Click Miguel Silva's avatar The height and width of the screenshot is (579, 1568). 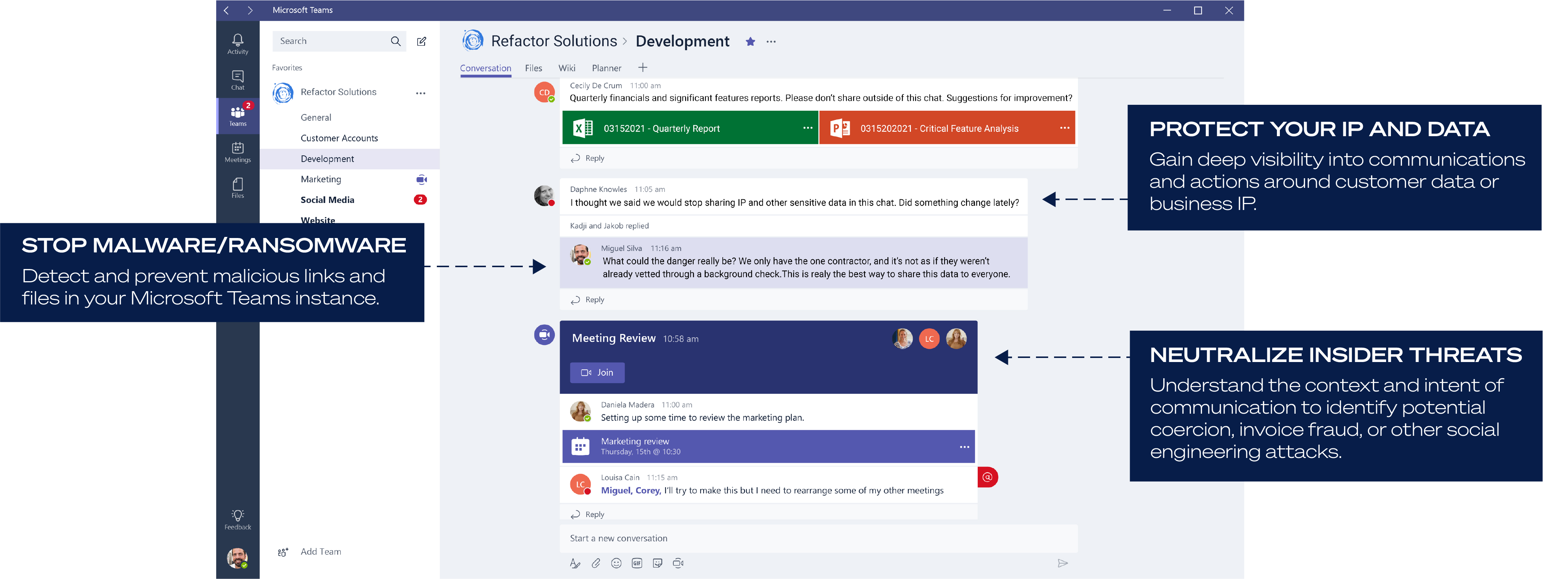click(x=580, y=255)
